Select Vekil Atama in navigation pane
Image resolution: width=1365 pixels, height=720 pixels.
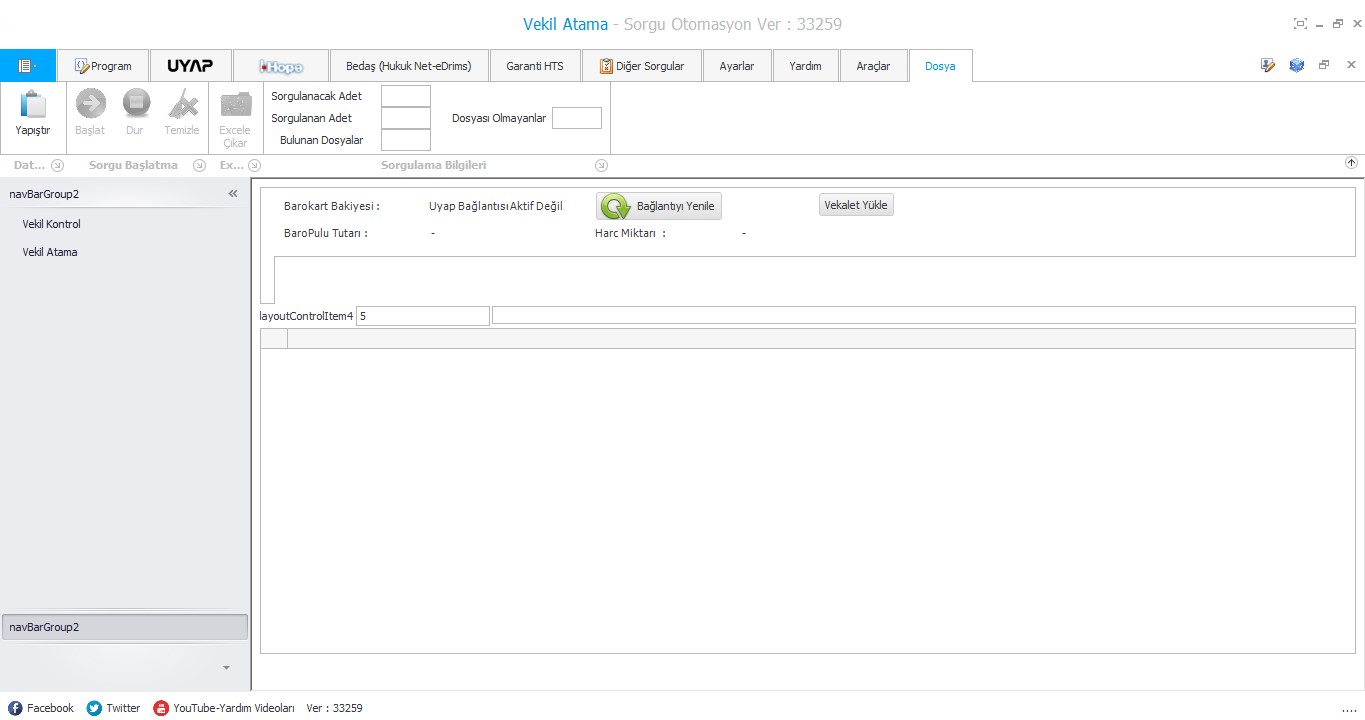click(50, 252)
